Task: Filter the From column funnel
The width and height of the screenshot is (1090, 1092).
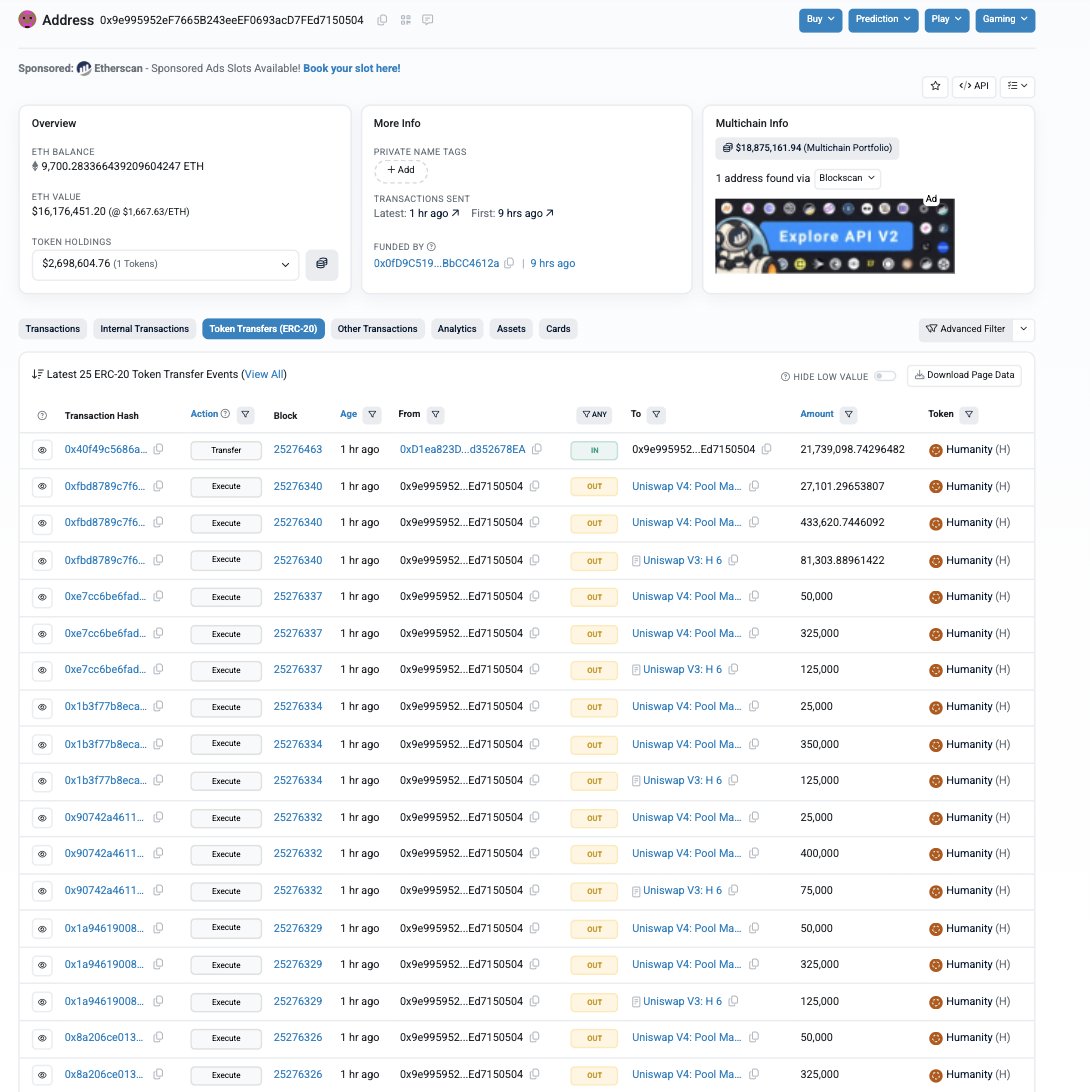Action: 435,414
